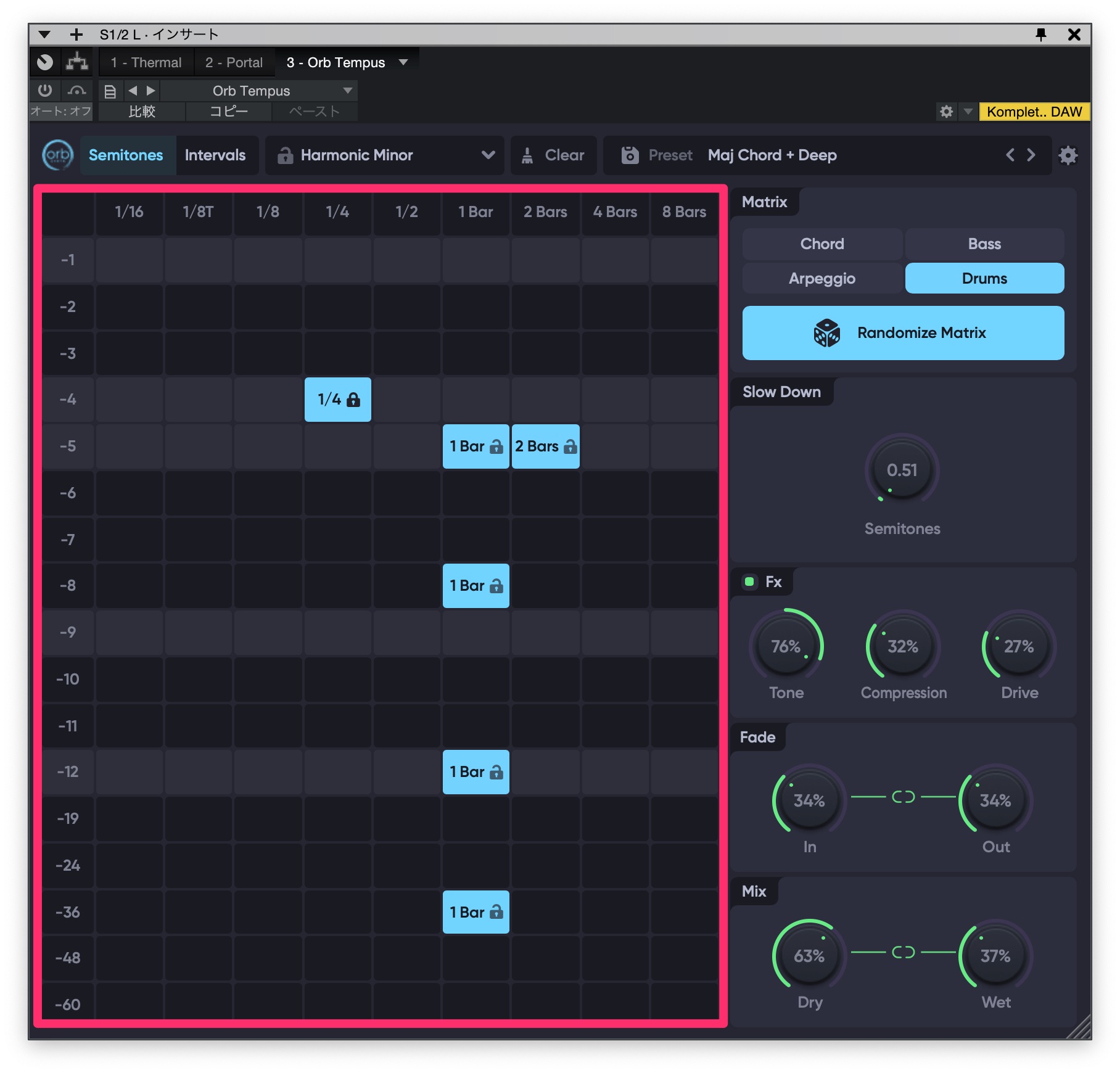The width and height of the screenshot is (1120, 1073).
Task: Click the Slow Down Semitones knob
Action: 902,471
